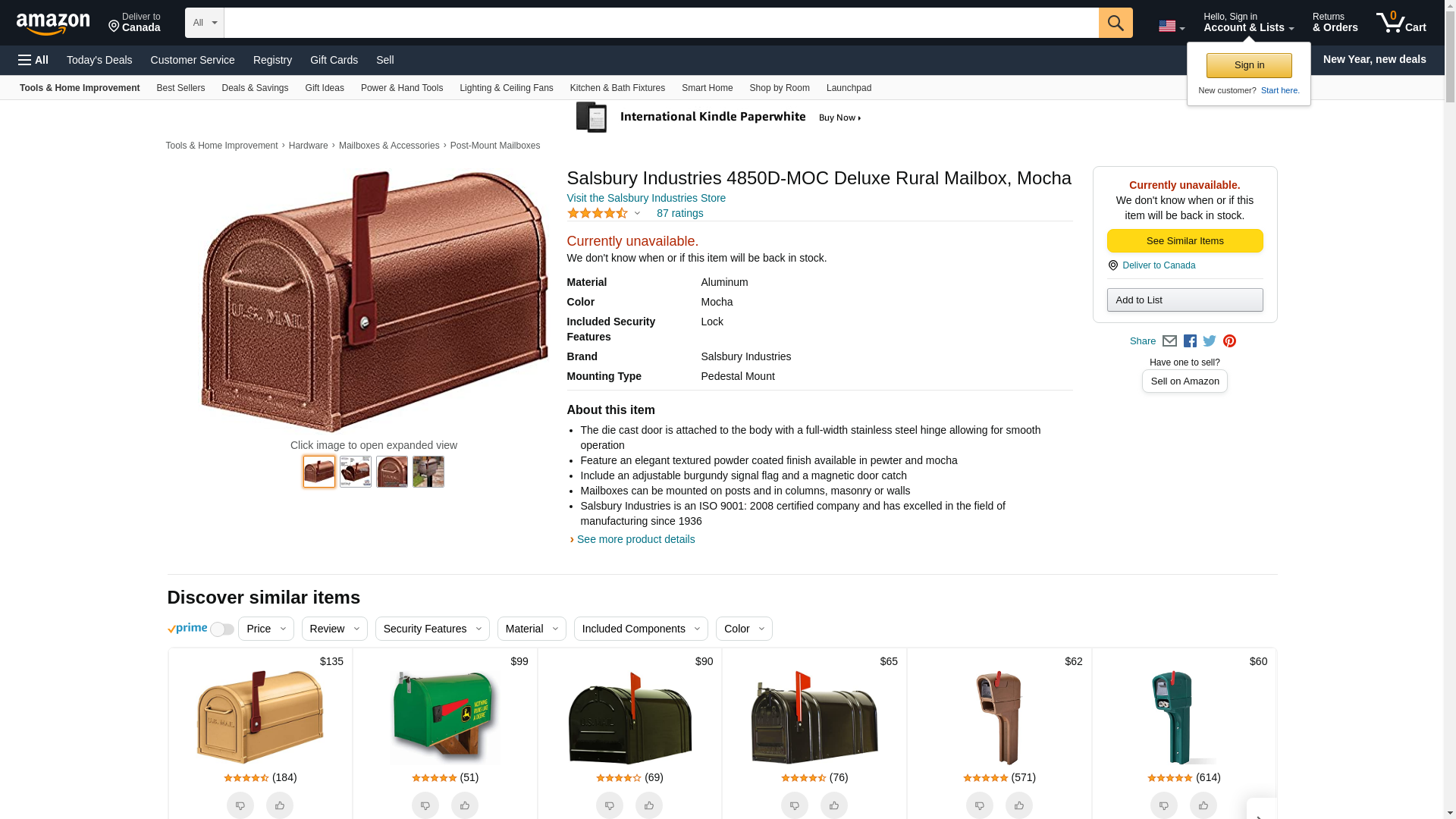Viewport: 1456px width, 819px height.
Task: Expand the Price filter dropdown
Action: coord(265,629)
